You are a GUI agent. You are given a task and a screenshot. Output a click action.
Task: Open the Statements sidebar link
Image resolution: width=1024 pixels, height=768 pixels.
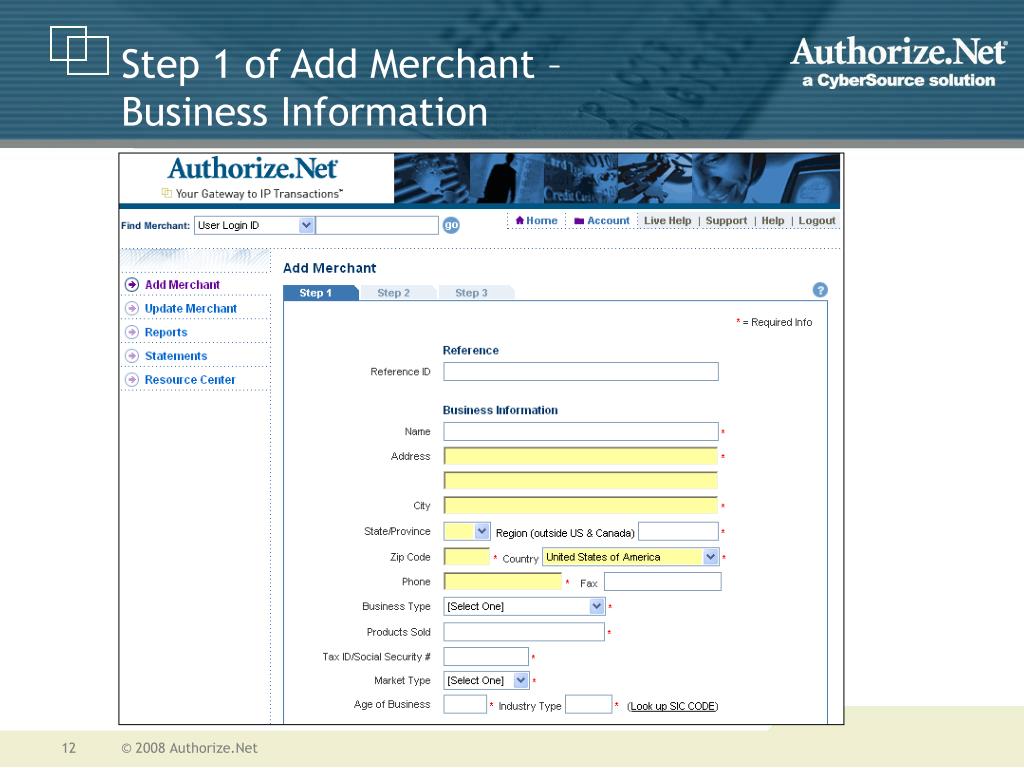coord(176,356)
